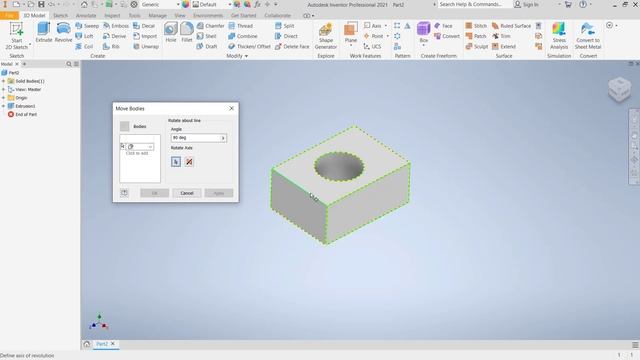The image size is (640, 360).
Task: Activate the Rotate Axis selection arrow
Action: [x=176, y=162]
